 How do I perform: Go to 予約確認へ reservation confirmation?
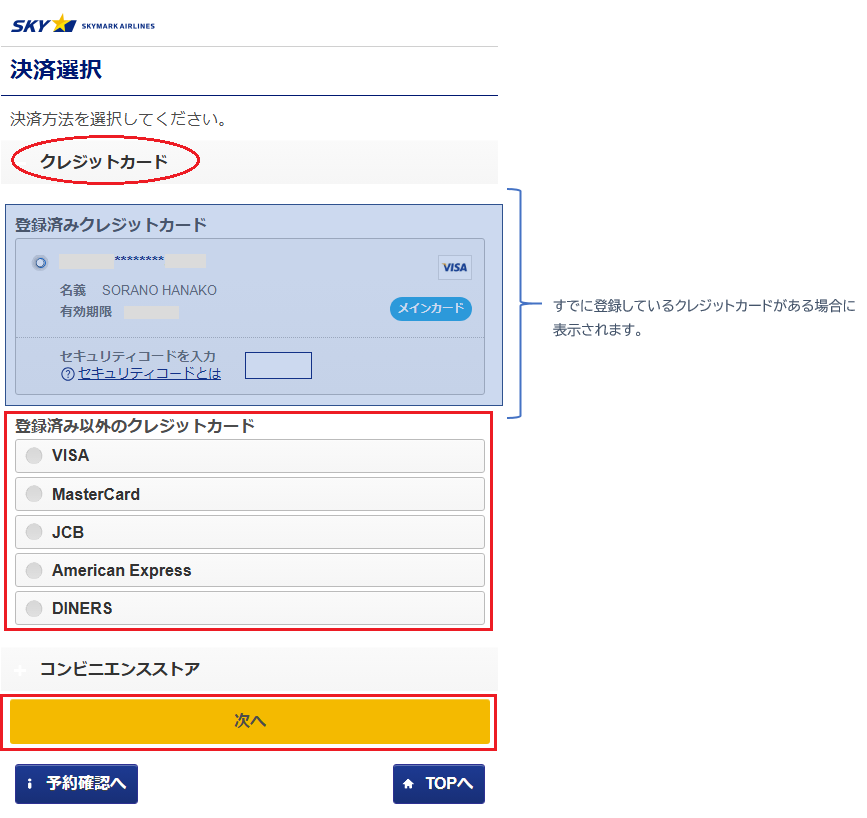pyautogui.click(x=77, y=784)
